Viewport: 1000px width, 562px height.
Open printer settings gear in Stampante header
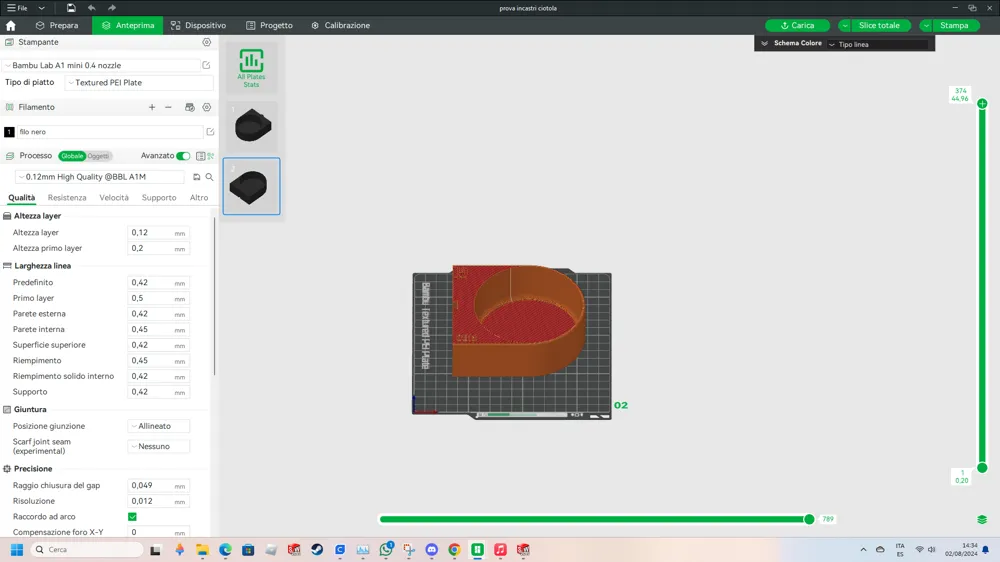click(207, 42)
